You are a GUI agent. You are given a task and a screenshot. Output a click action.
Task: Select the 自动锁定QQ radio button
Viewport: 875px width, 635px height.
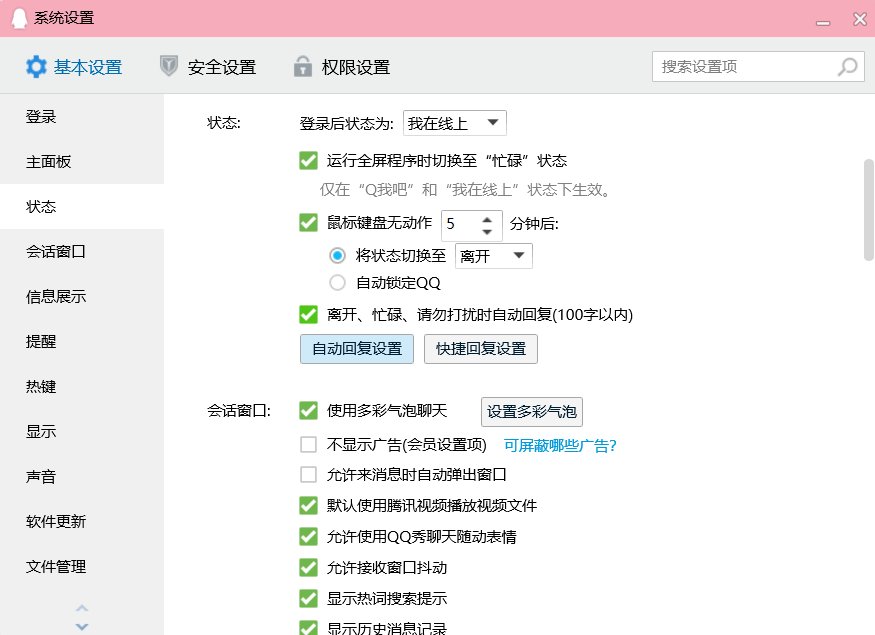338,281
